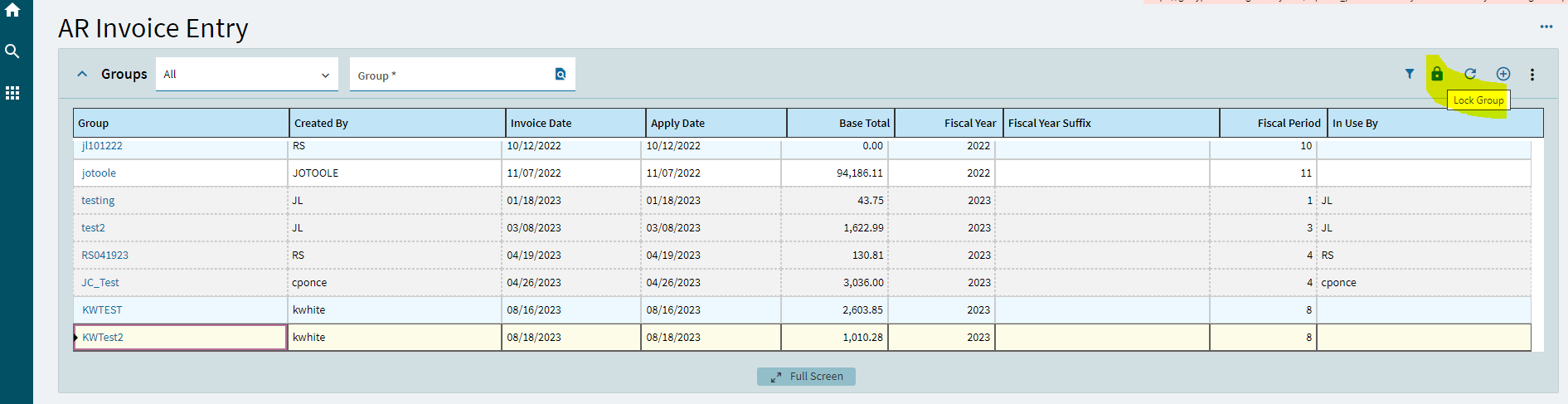Open the apps grid menu icon
The width and height of the screenshot is (1568, 404).
coord(12,93)
